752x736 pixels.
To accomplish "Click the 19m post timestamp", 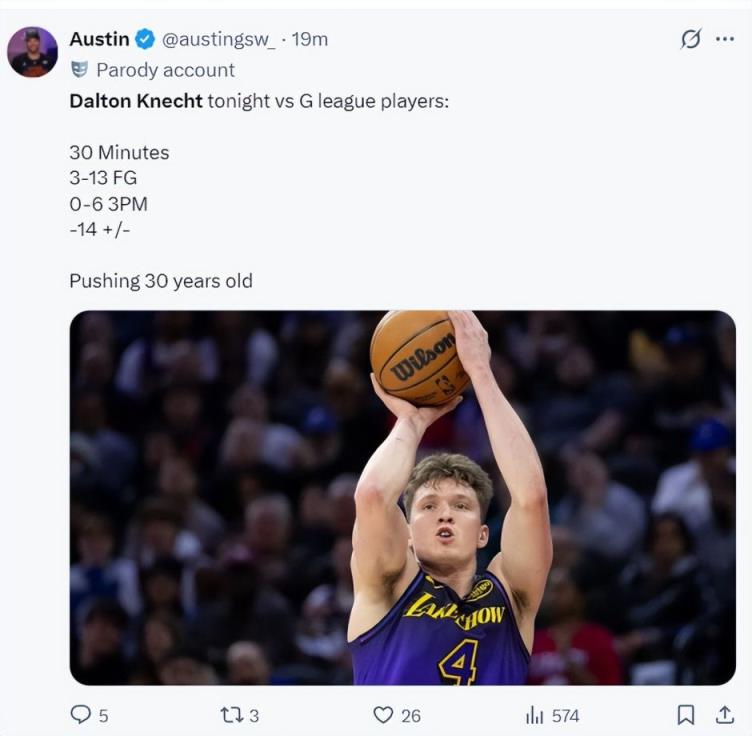I will click(309, 39).
